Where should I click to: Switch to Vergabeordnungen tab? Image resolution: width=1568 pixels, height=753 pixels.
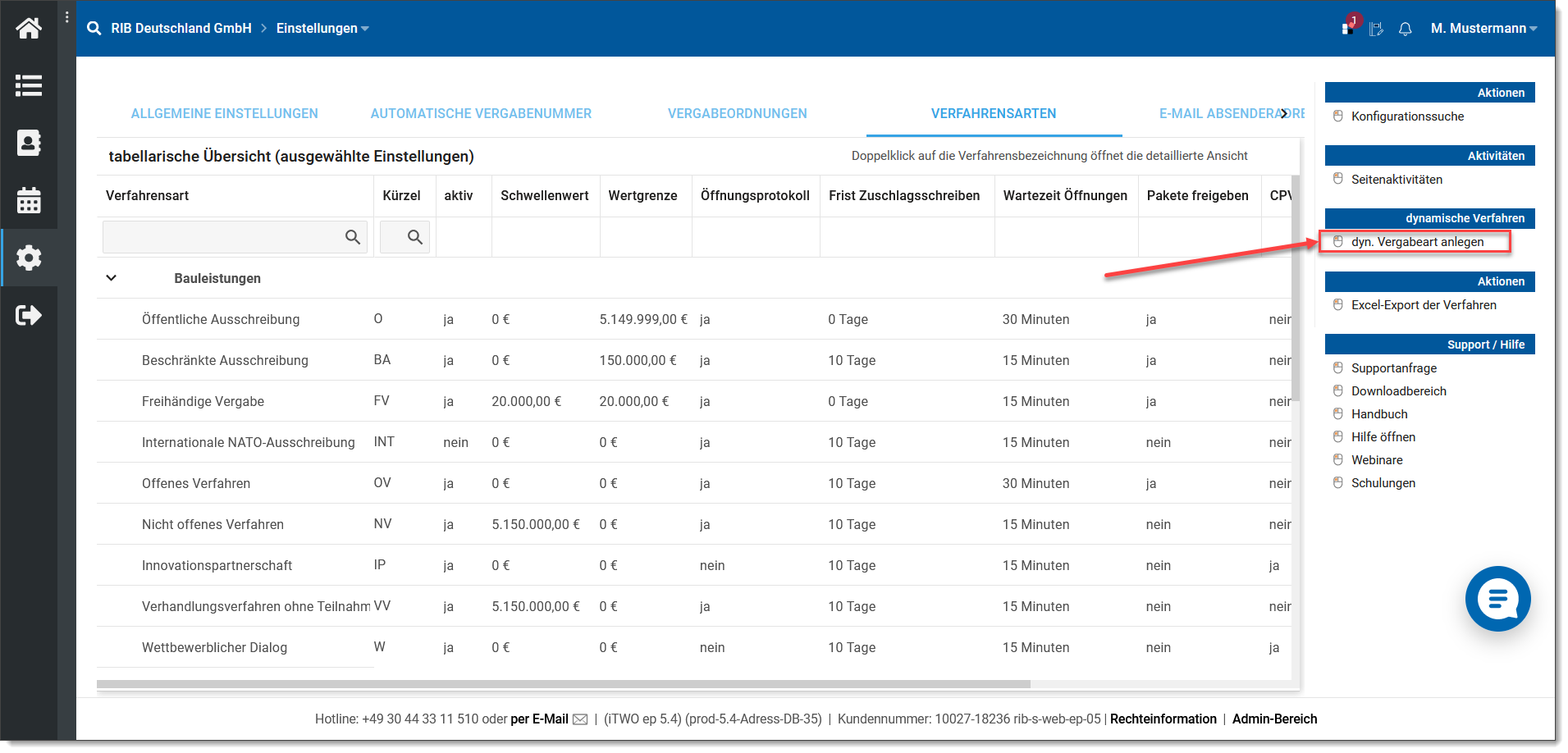click(x=737, y=114)
